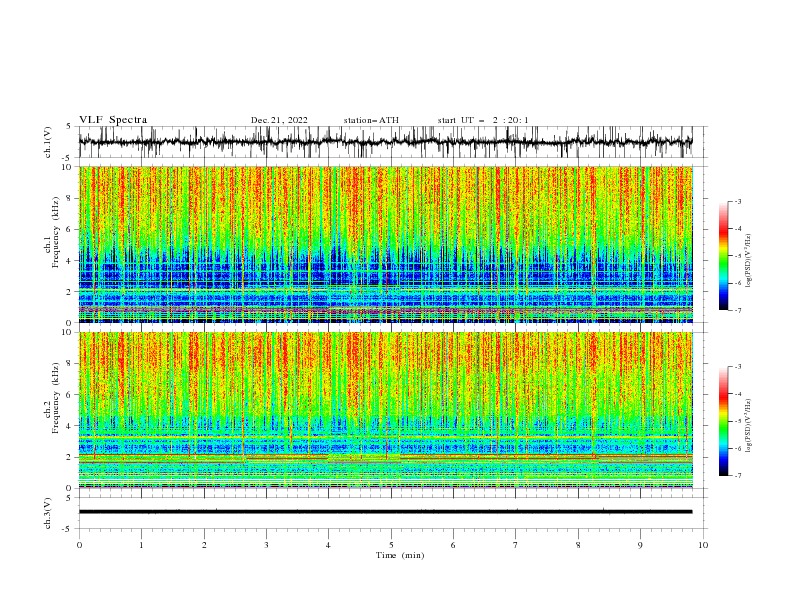This screenshot has height=612, width=792.
Task: Click the "start UT = 2 :20: 1" text
Action: click(x=483, y=120)
